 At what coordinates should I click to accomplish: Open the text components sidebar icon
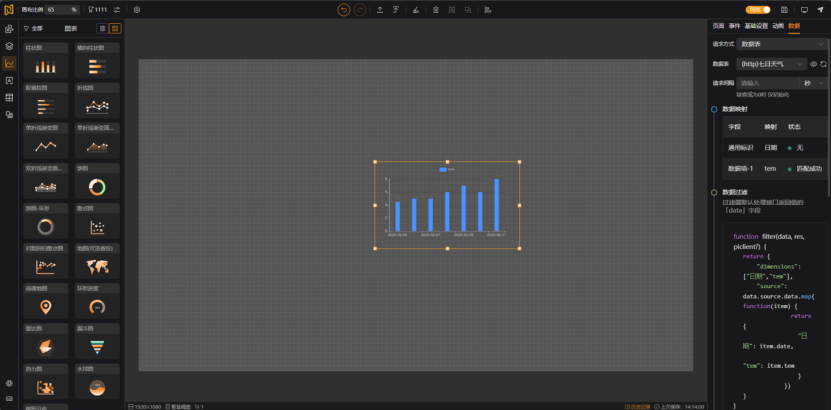[x=9, y=81]
